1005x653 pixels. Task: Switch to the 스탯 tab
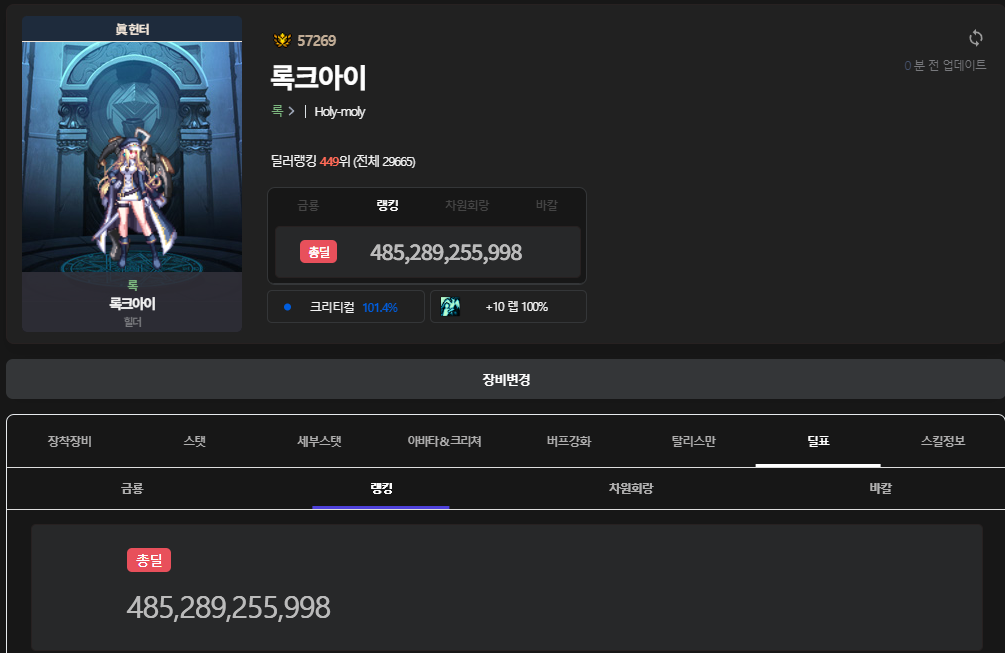coord(194,441)
